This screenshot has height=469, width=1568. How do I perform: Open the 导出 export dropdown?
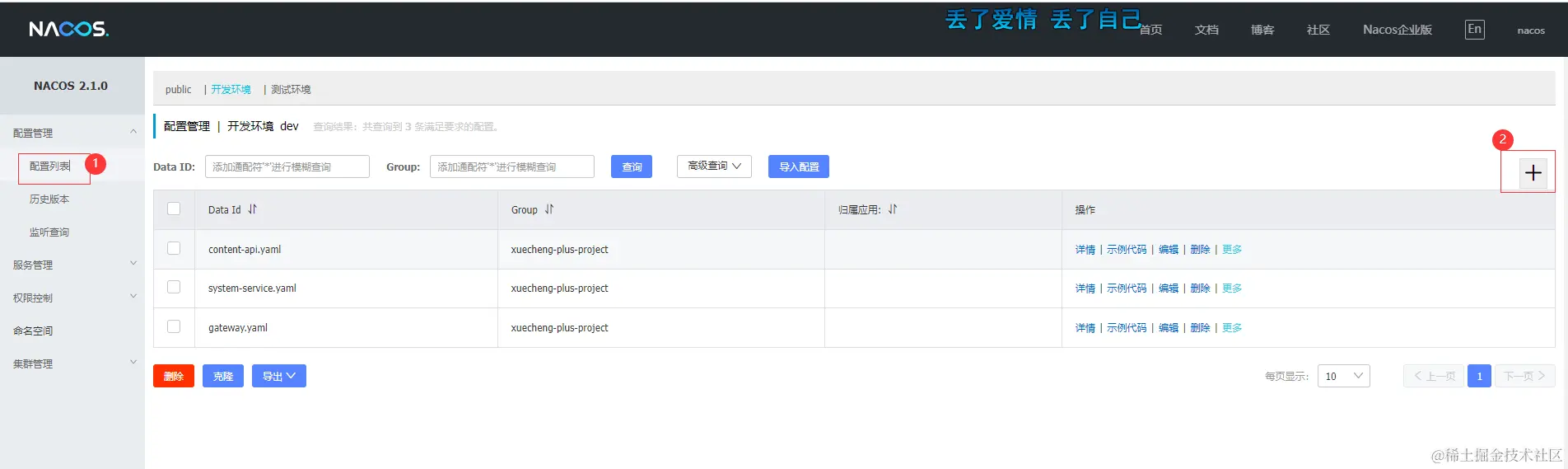(x=278, y=376)
